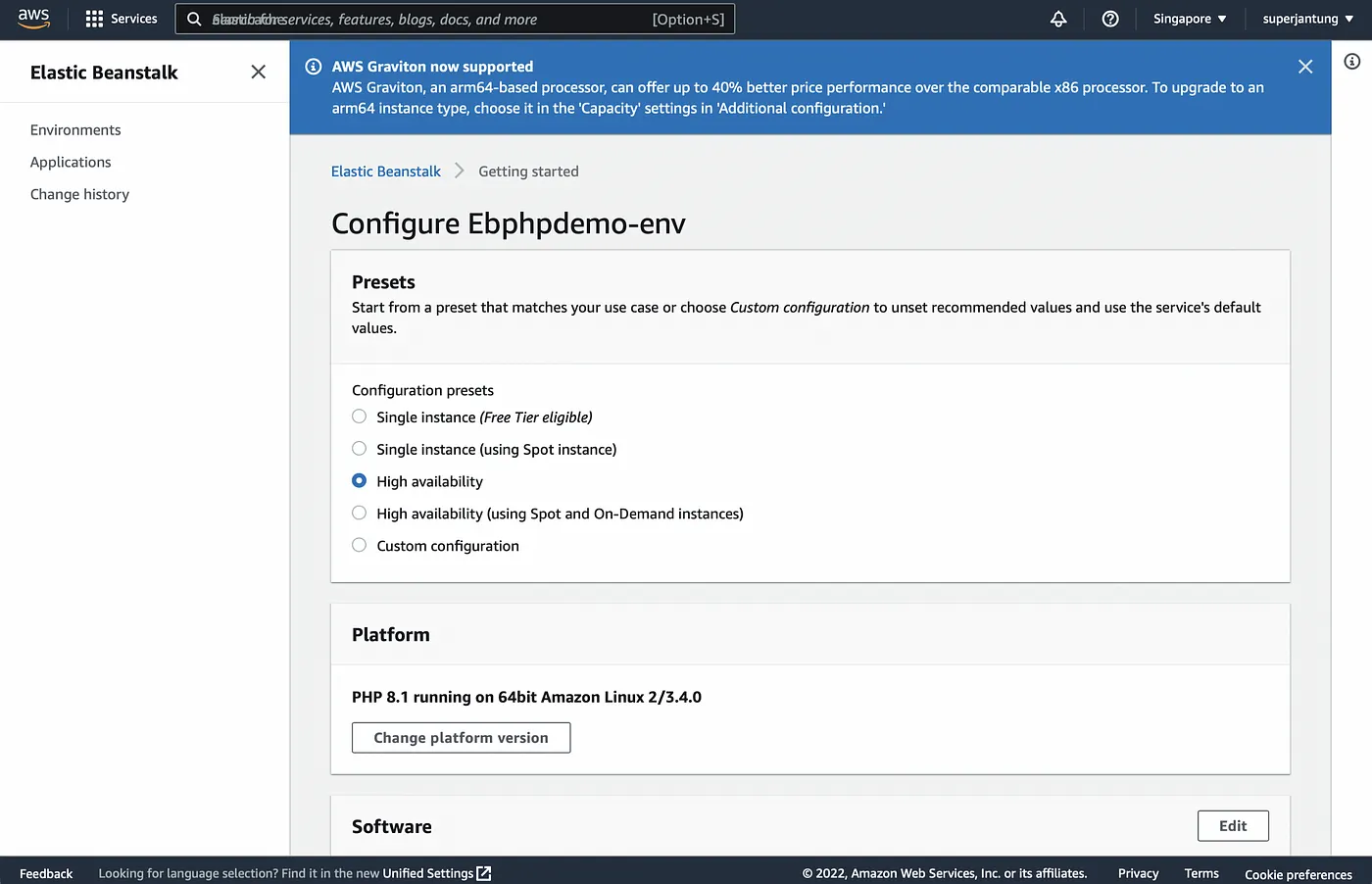Open the superjantung account dropdown
Viewport: 1372px width, 884px height.
[1308, 19]
